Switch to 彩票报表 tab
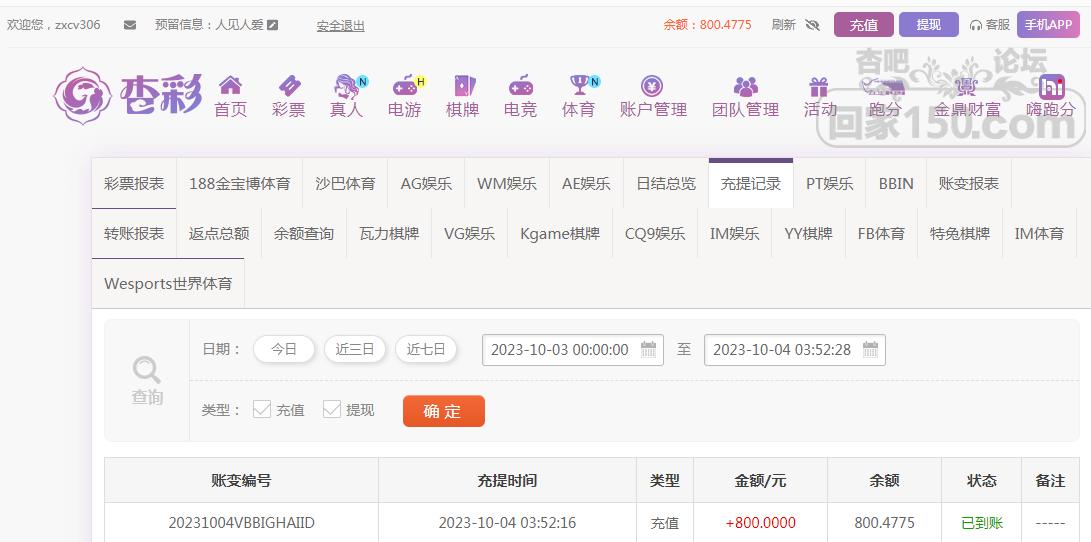Image resolution: width=1091 pixels, height=542 pixels. pos(134,184)
